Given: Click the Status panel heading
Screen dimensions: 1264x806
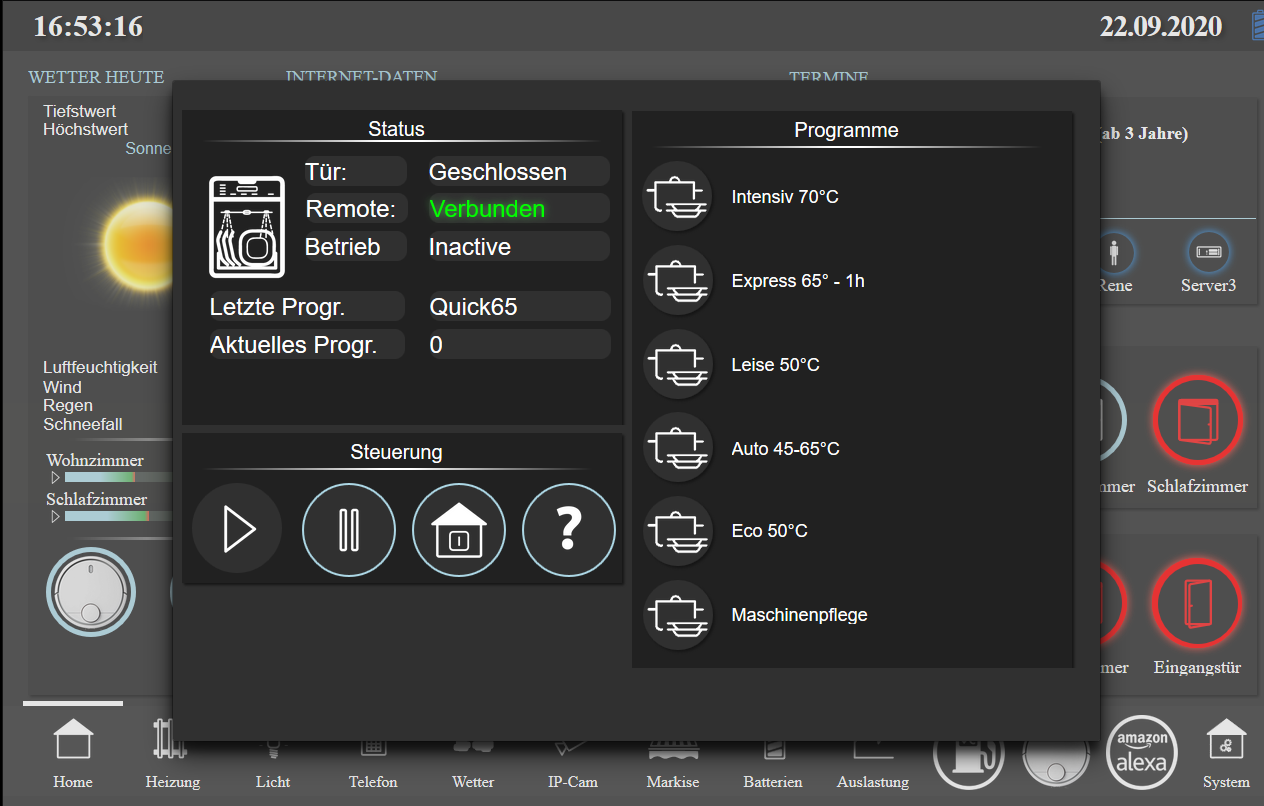Looking at the screenshot, I should coord(396,129).
